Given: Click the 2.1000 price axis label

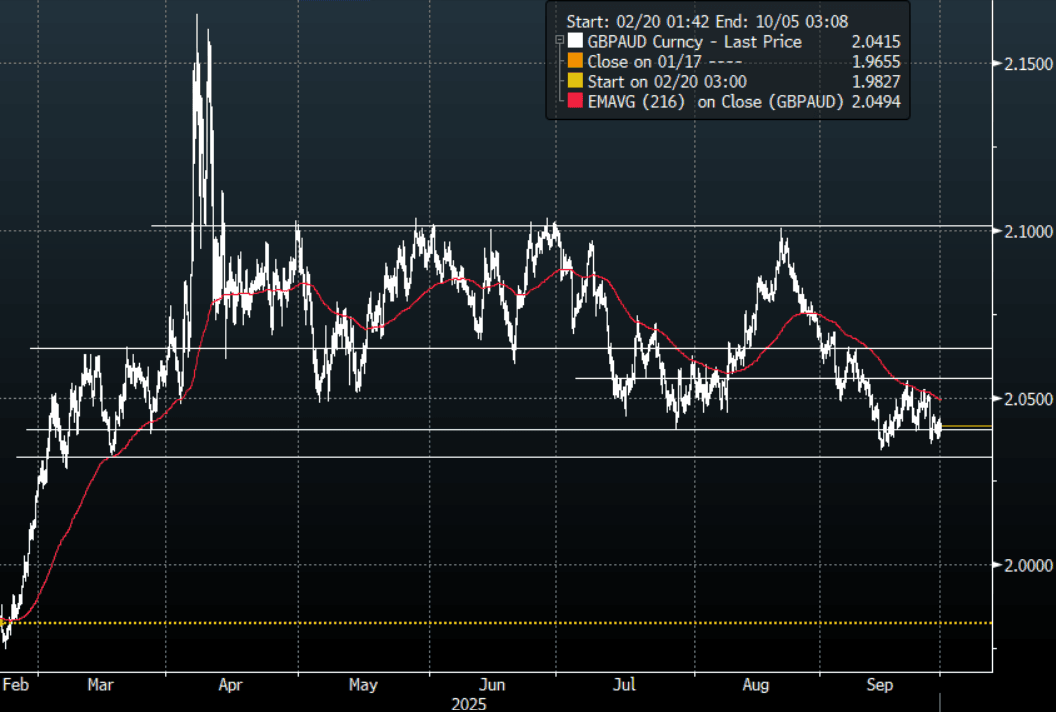Looking at the screenshot, I should (x=1027, y=231).
